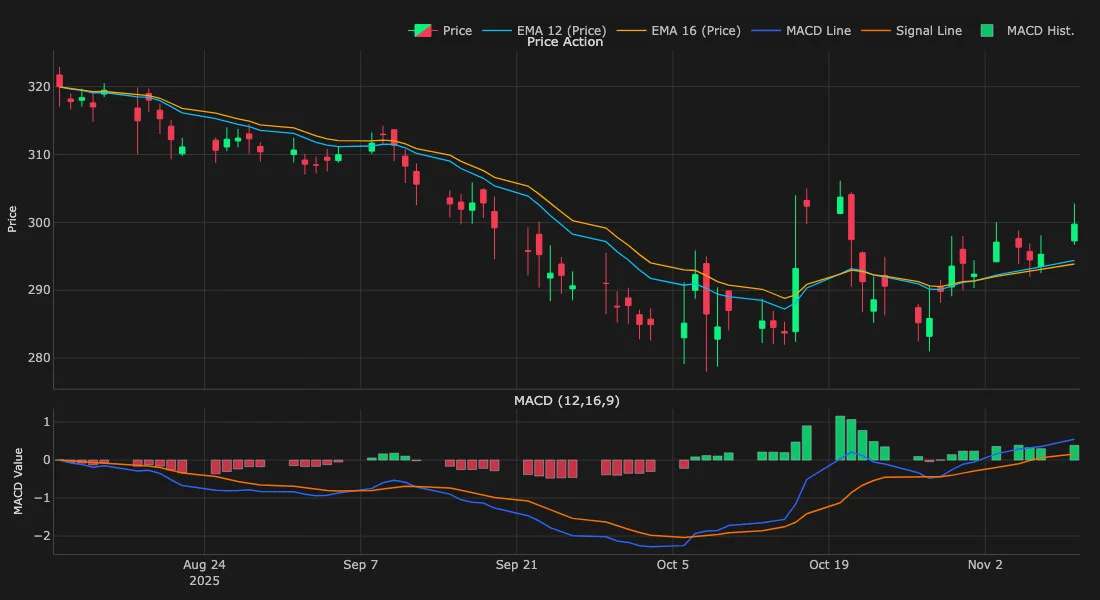Select the Aug 24 x-axis tick label

[204, 565]
